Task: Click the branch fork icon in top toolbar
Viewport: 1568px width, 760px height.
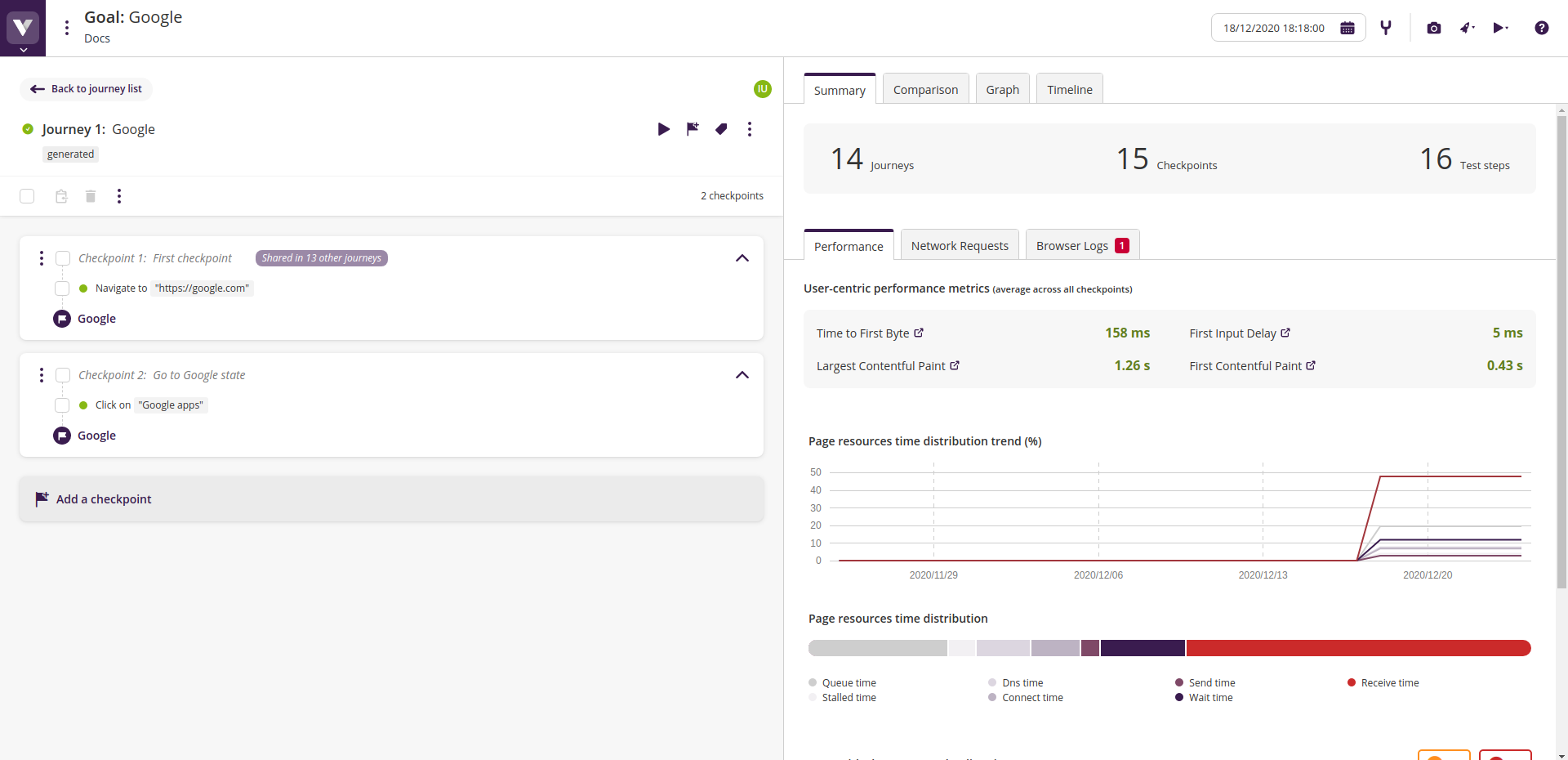Action: [x=1386, y=28]
